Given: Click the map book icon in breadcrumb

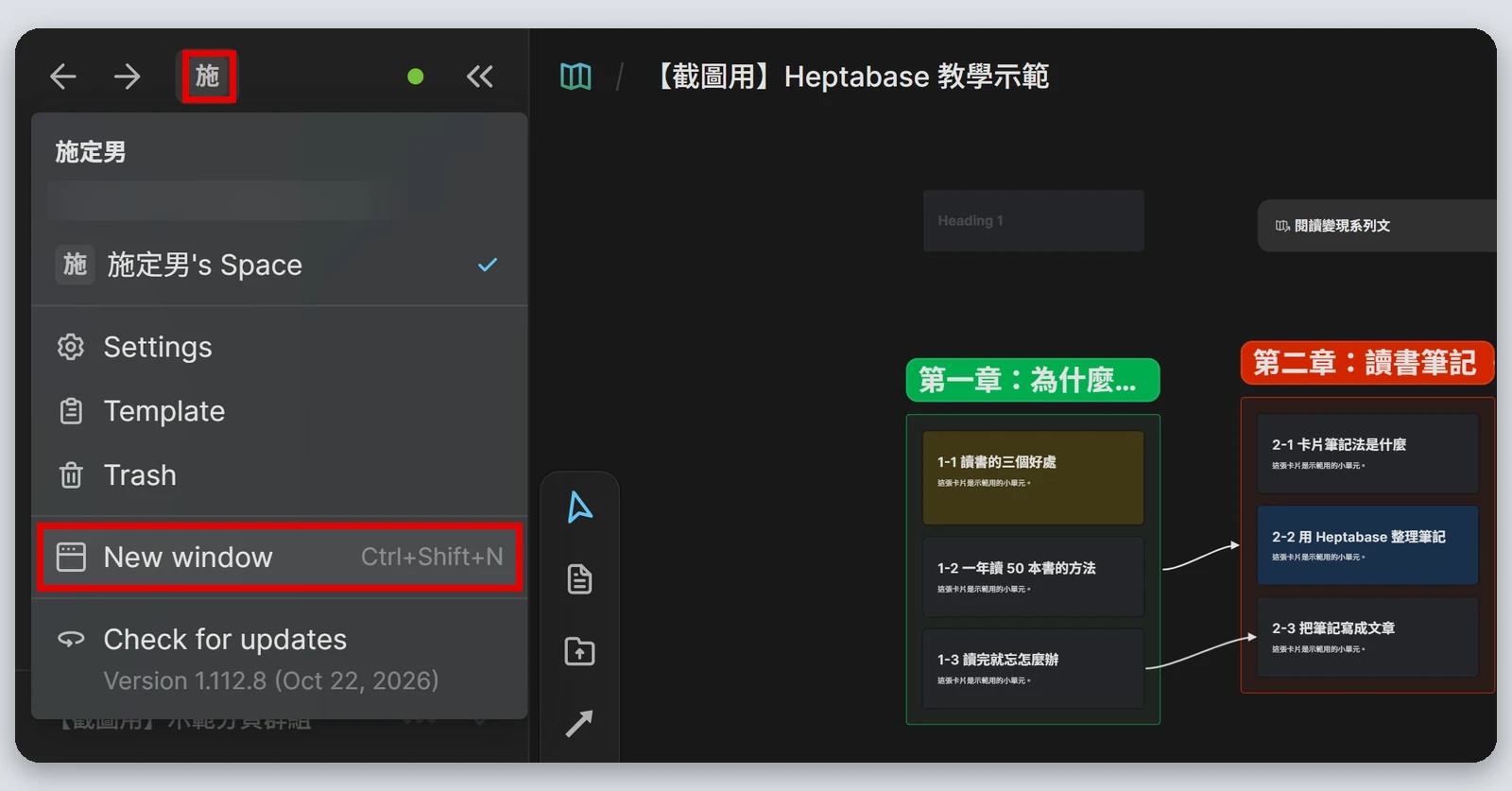Looking at the screenshot, I should pos(576,77).
